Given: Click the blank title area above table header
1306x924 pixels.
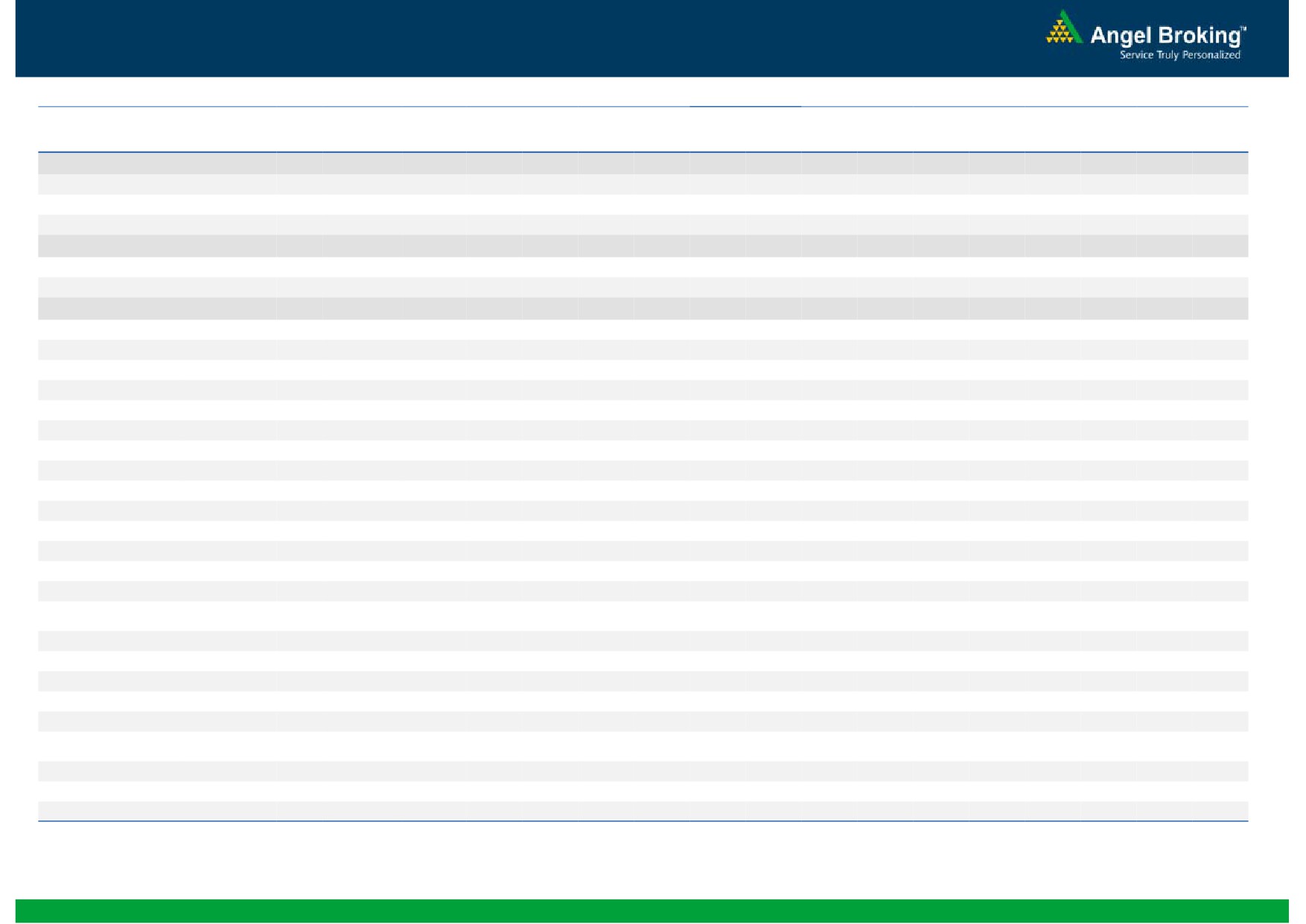Looking at the screenshot, I should pyautogui.click(x=643, y=130).
